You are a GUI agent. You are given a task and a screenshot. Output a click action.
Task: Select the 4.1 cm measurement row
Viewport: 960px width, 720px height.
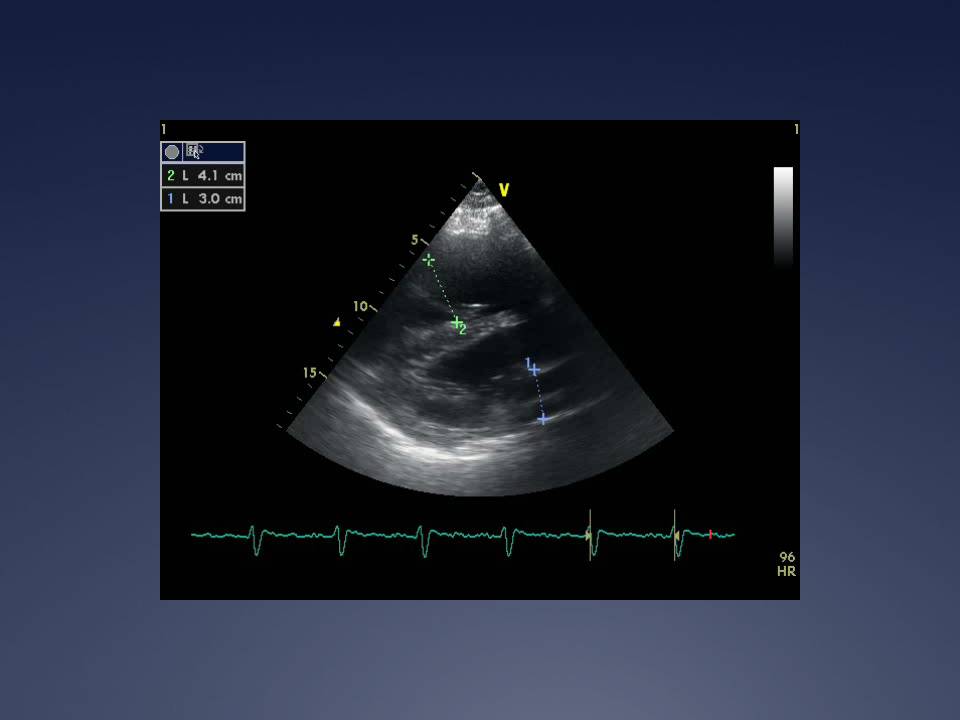pos(203,175)
